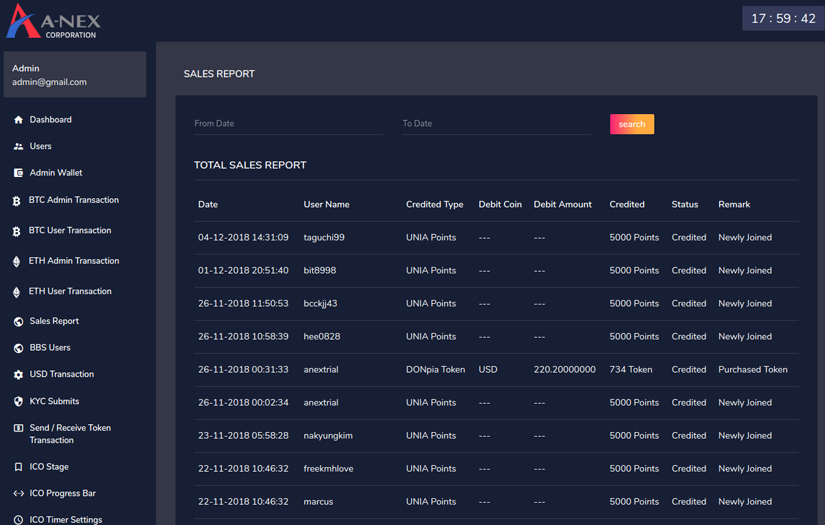Open USD Transaction in sidebar
Viewport: 825px width, 525px height.
coord(62,374)
